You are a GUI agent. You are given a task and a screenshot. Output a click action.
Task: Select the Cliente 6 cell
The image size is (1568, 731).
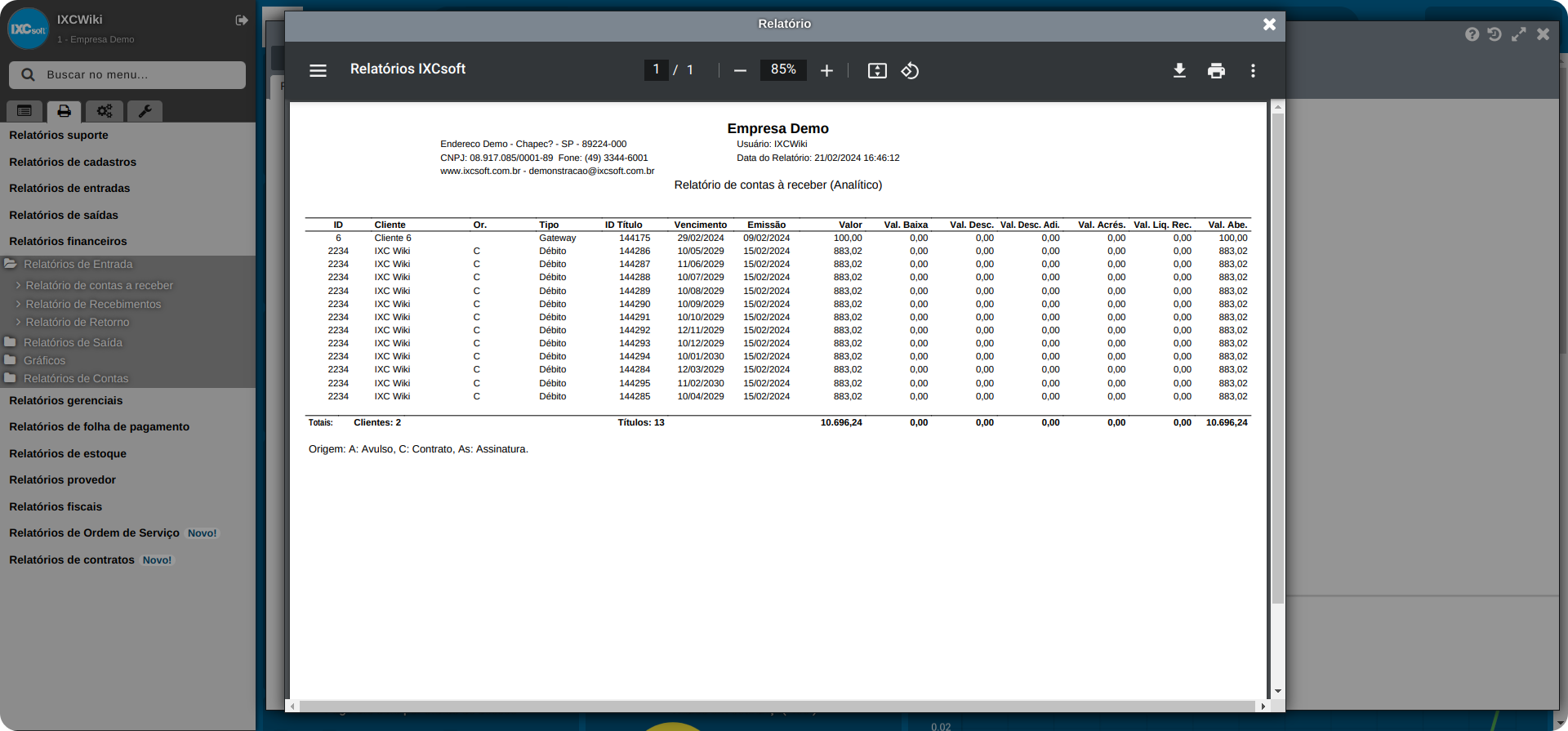(x=393, y=238)
